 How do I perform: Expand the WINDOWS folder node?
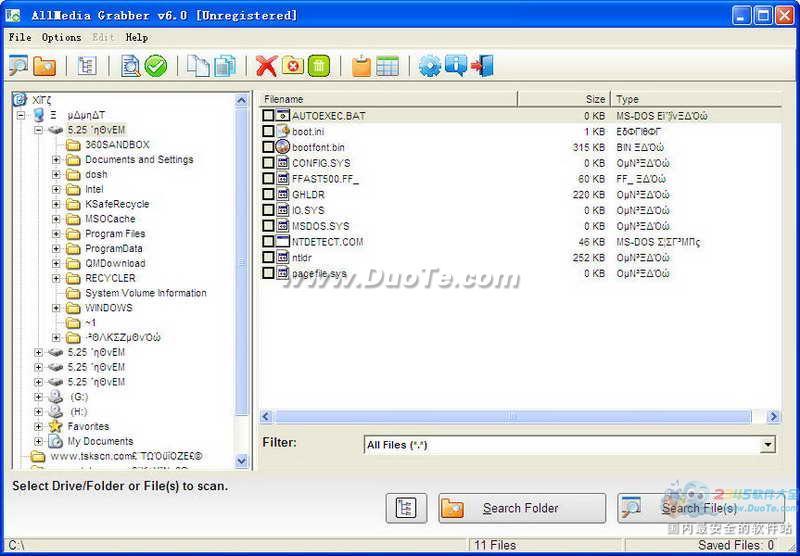[56, 308]
